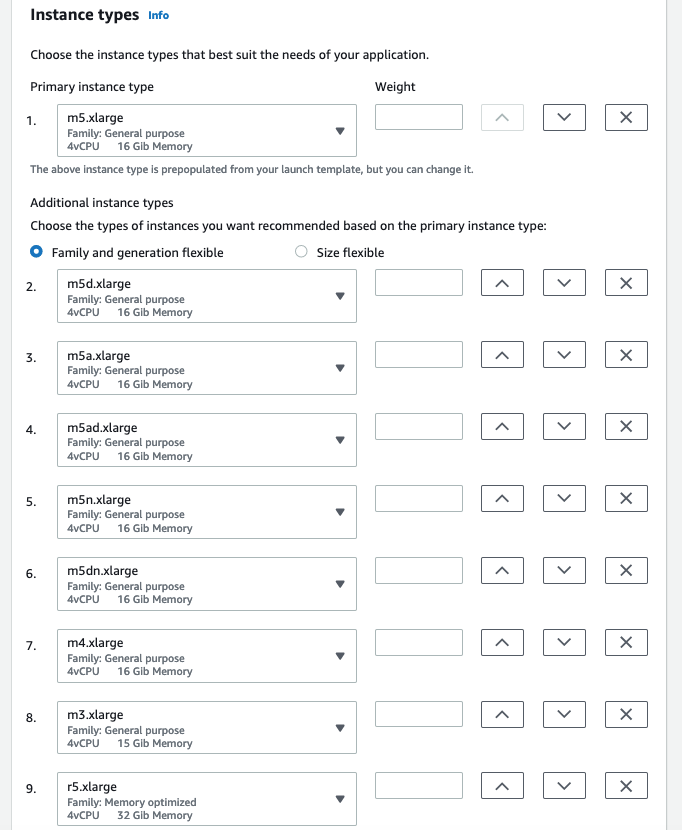682x830 pixels.
Task: Move m5dn.xlarge up in the list
Action: coord(502,570)
